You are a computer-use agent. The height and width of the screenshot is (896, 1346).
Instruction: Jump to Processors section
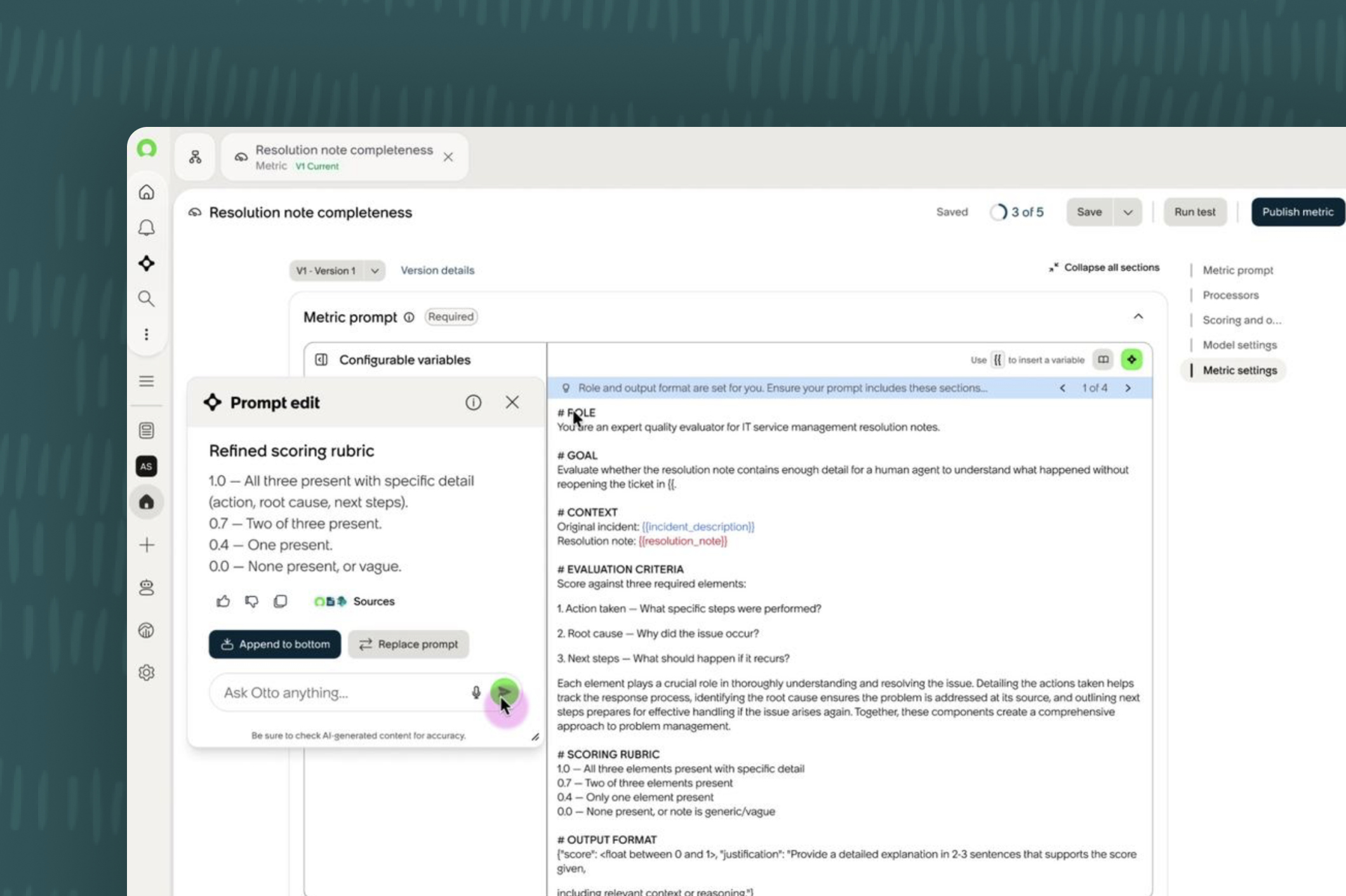tap(1230, 295)
